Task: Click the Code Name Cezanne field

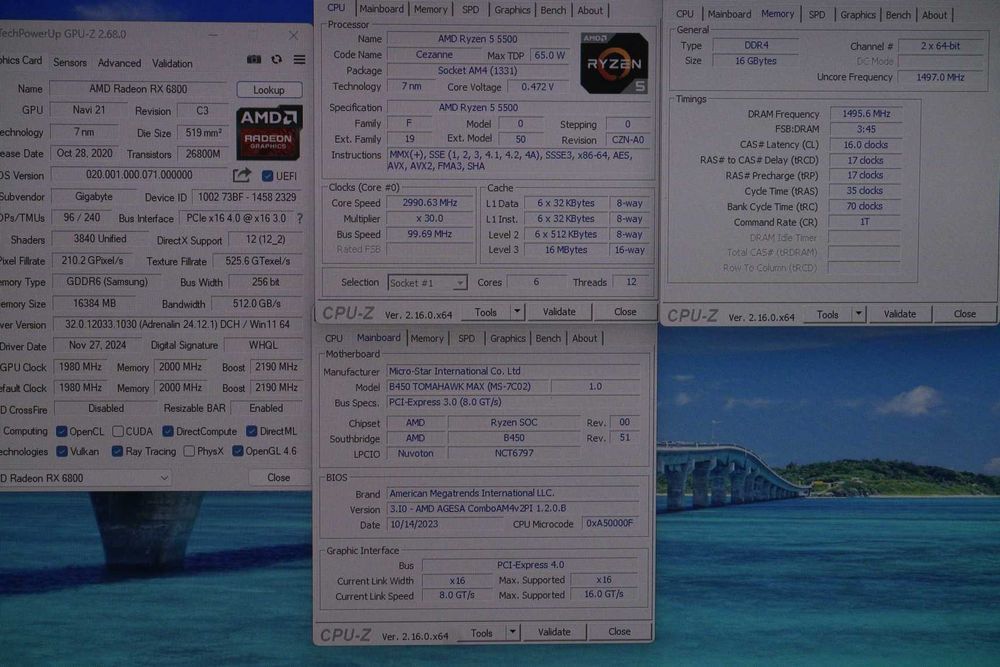Action: click(x=434, y=55)
